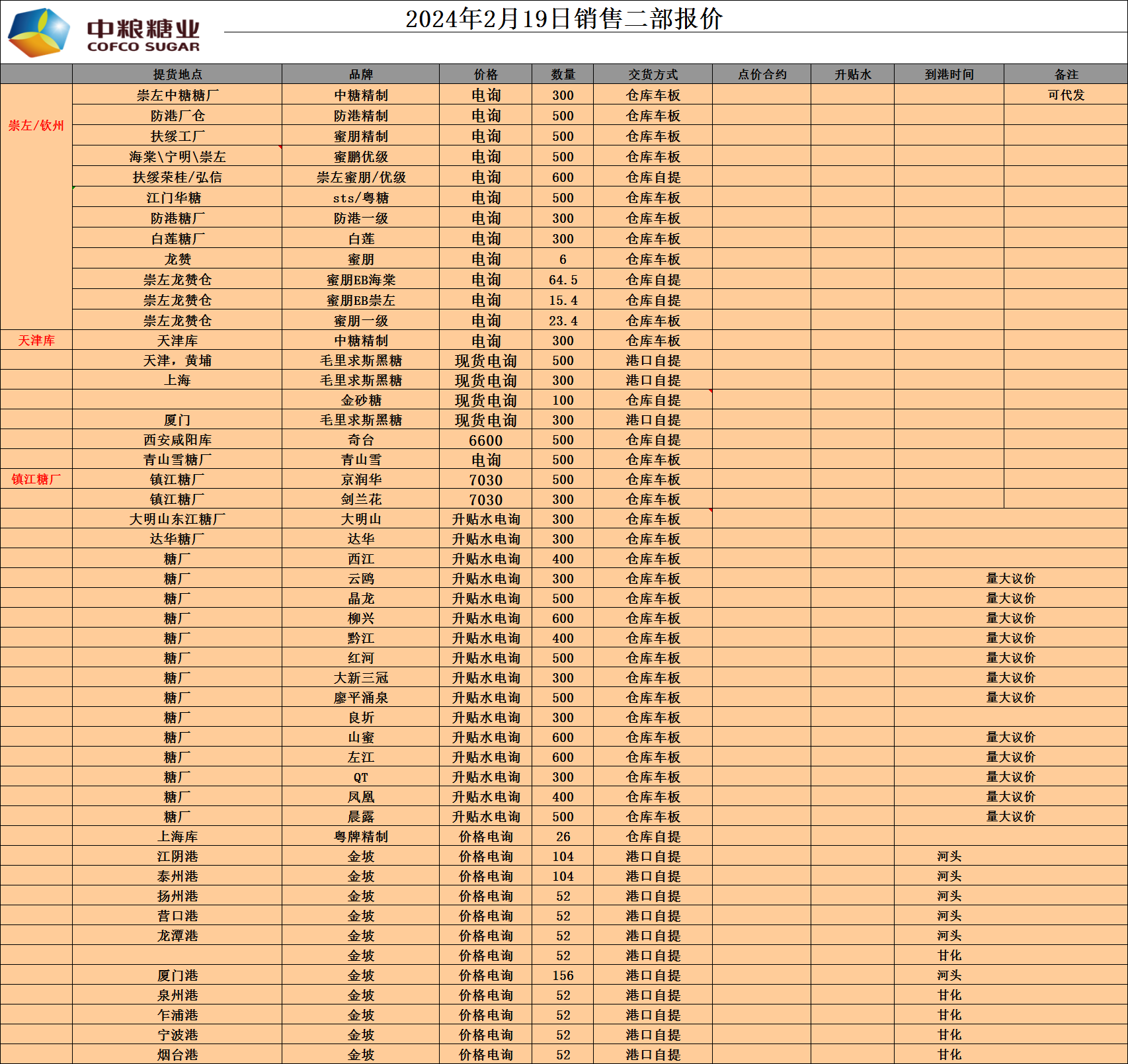Click the 备注 header cell
This screenshot has width=1128, height=1064.
pyautogui.click(x=1066, y=75)
